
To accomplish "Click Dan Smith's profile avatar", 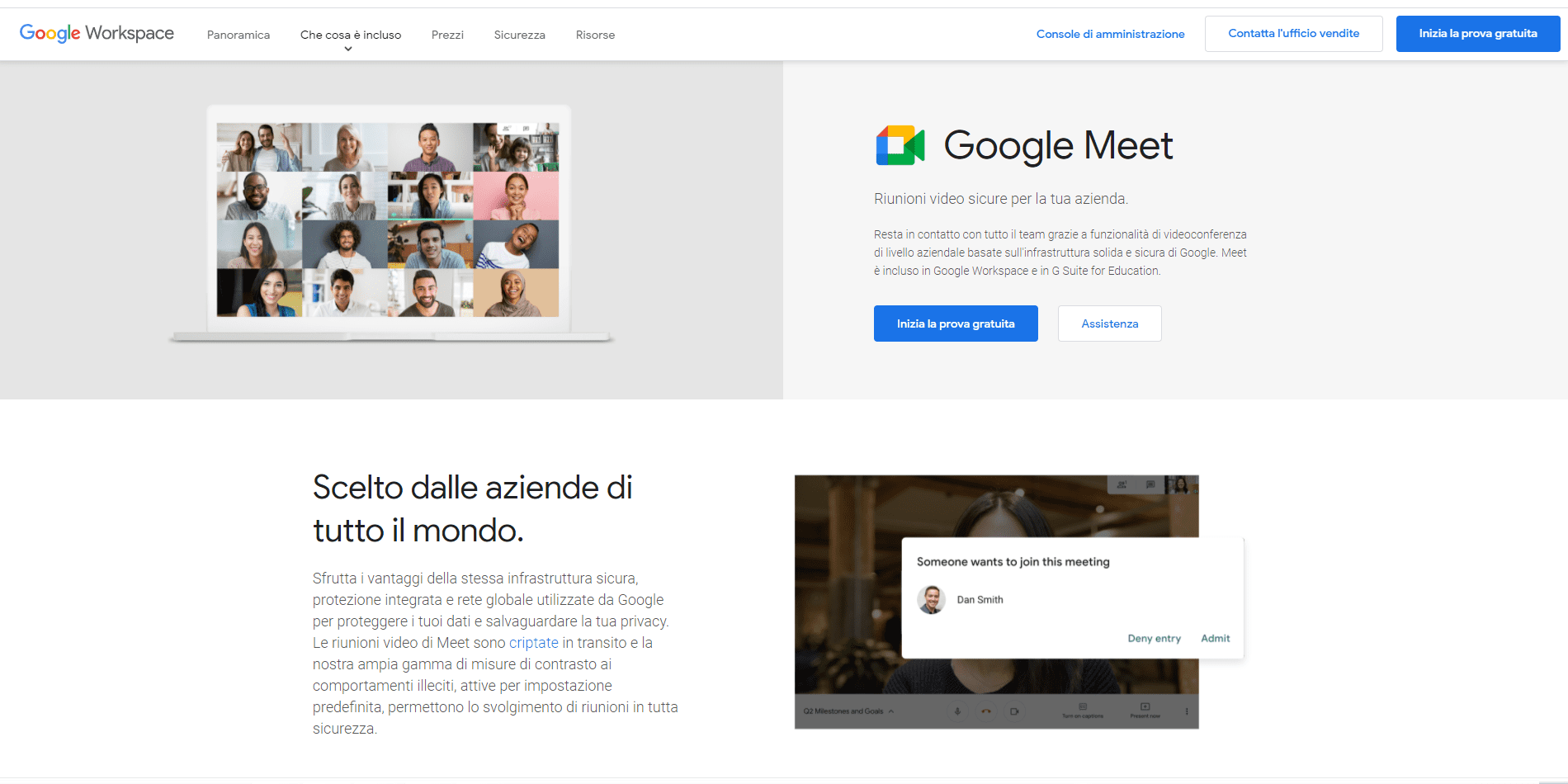I will [932, 600].
